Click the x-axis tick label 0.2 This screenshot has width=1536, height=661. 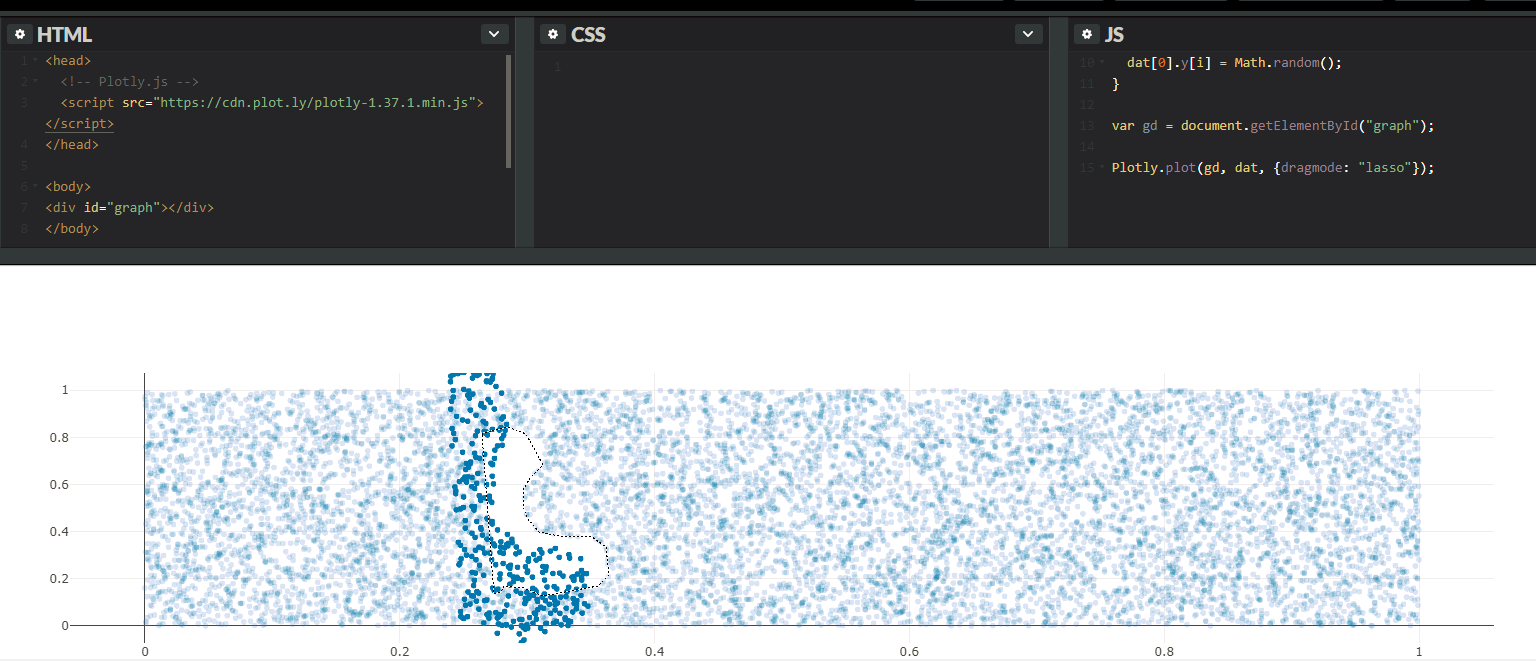coord(399,651)
